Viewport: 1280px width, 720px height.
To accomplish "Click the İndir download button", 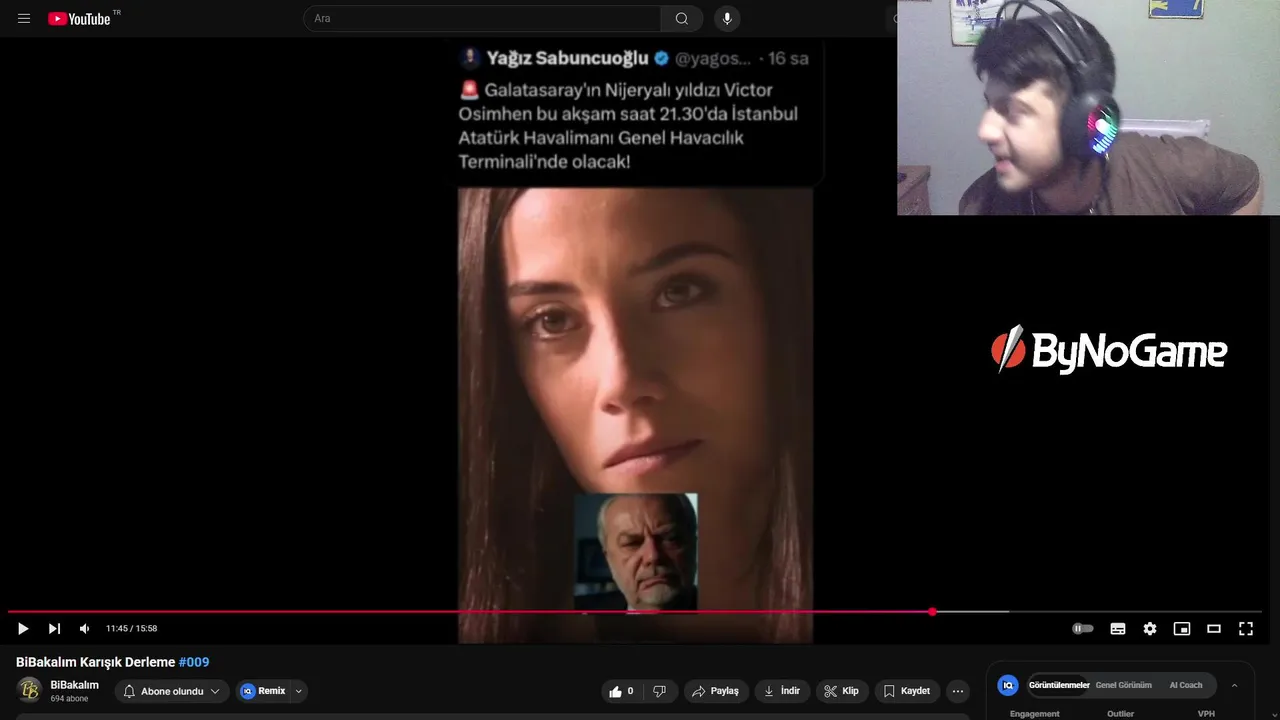I will [x=782, y=691].
